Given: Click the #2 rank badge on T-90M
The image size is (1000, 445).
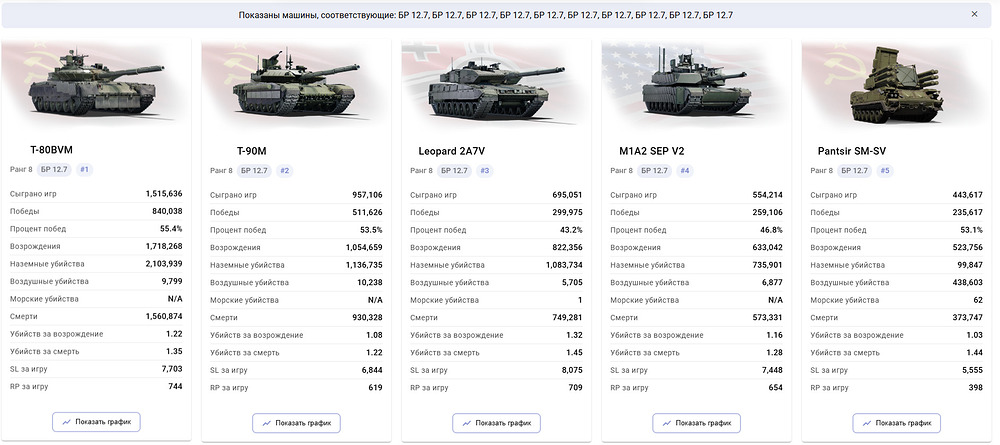Looking at the screenshot, I should (284, 171).
